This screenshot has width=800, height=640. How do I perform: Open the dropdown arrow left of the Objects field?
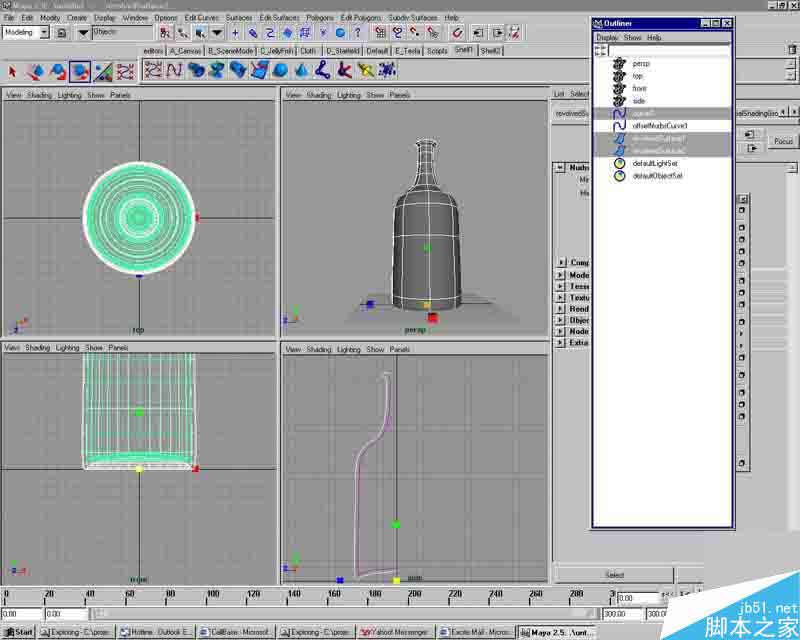83,33
